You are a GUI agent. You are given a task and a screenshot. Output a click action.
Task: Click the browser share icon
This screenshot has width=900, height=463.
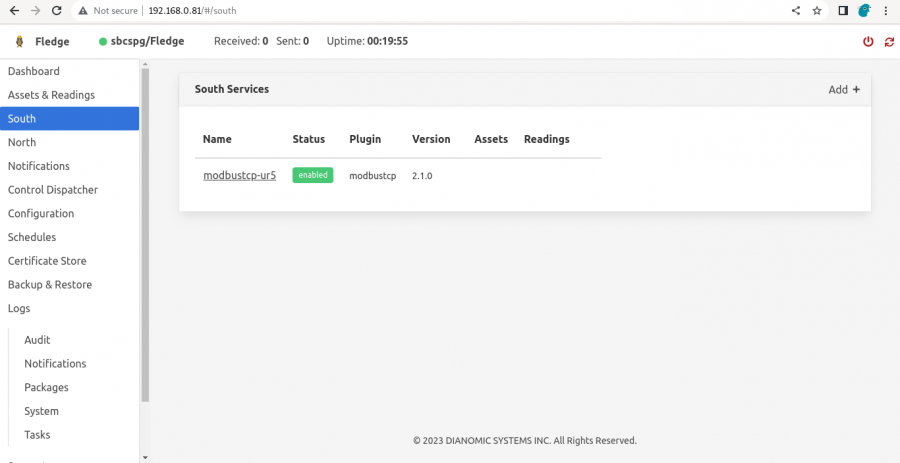(796, 10)
